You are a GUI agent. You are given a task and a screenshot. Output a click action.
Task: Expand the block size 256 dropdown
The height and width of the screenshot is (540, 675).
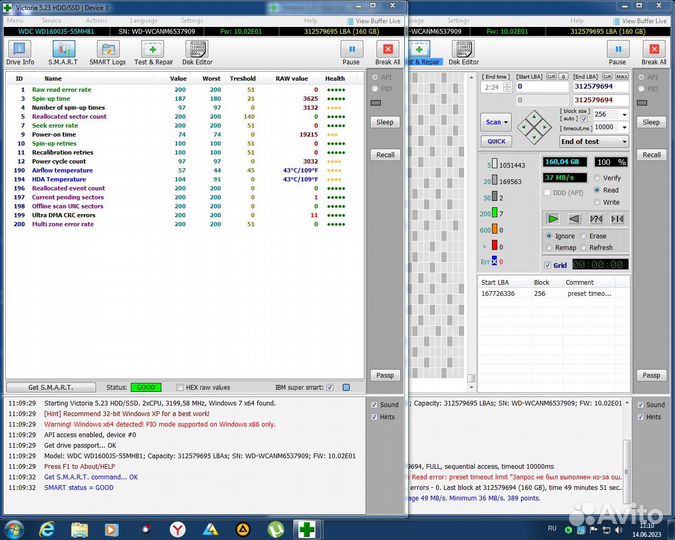(x=610, y=114)
